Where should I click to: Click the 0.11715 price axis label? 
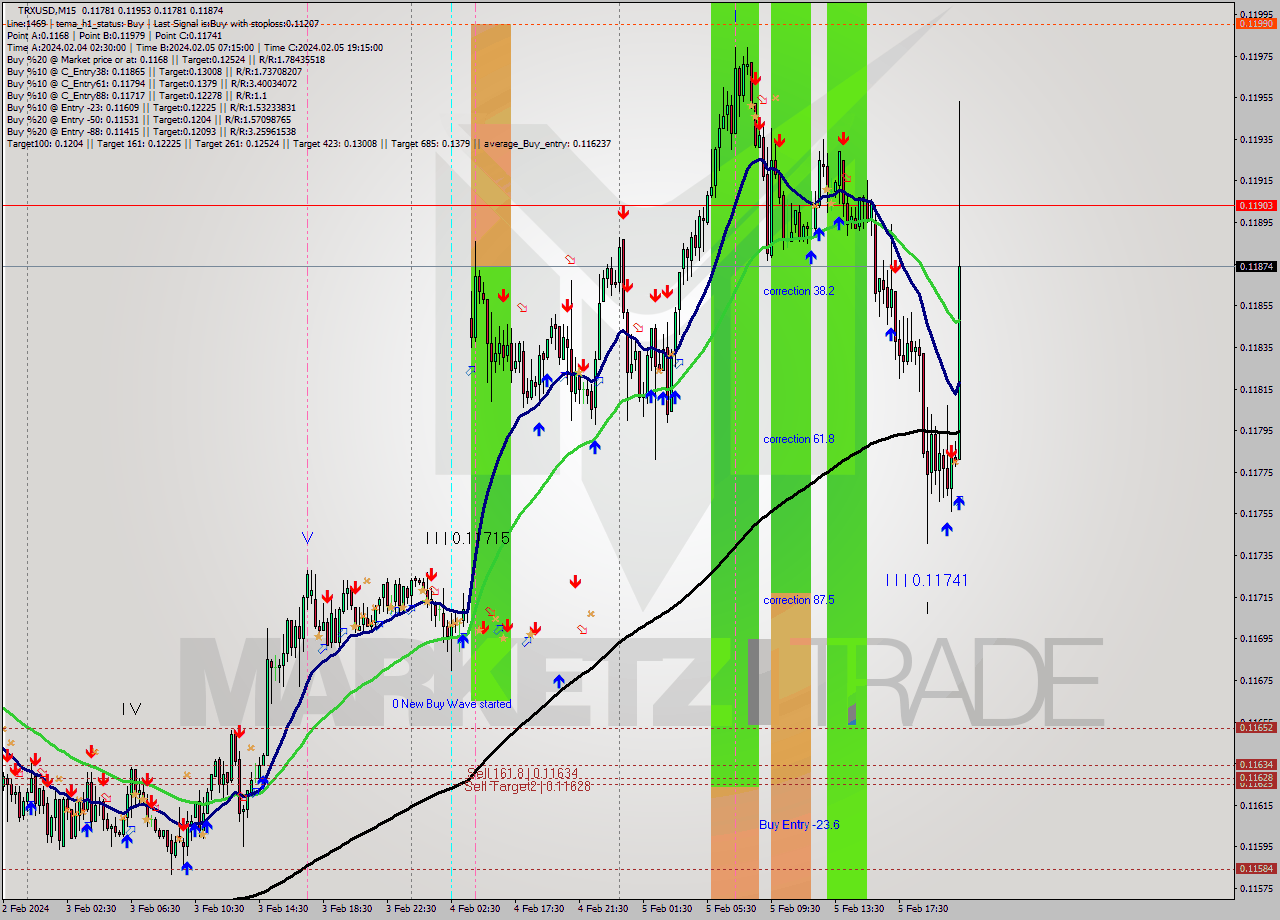tap(1255, 598)
